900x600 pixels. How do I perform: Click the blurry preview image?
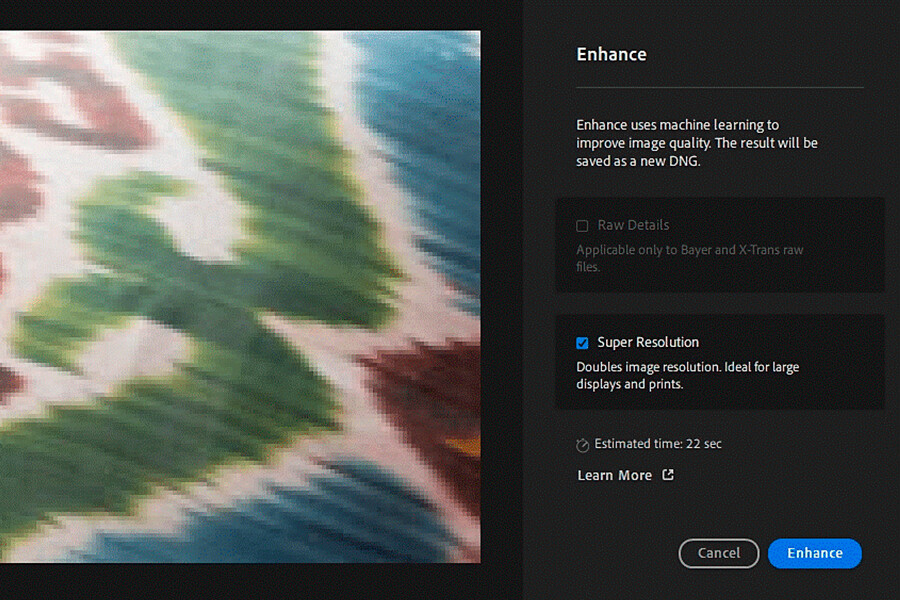pos(240,296)
